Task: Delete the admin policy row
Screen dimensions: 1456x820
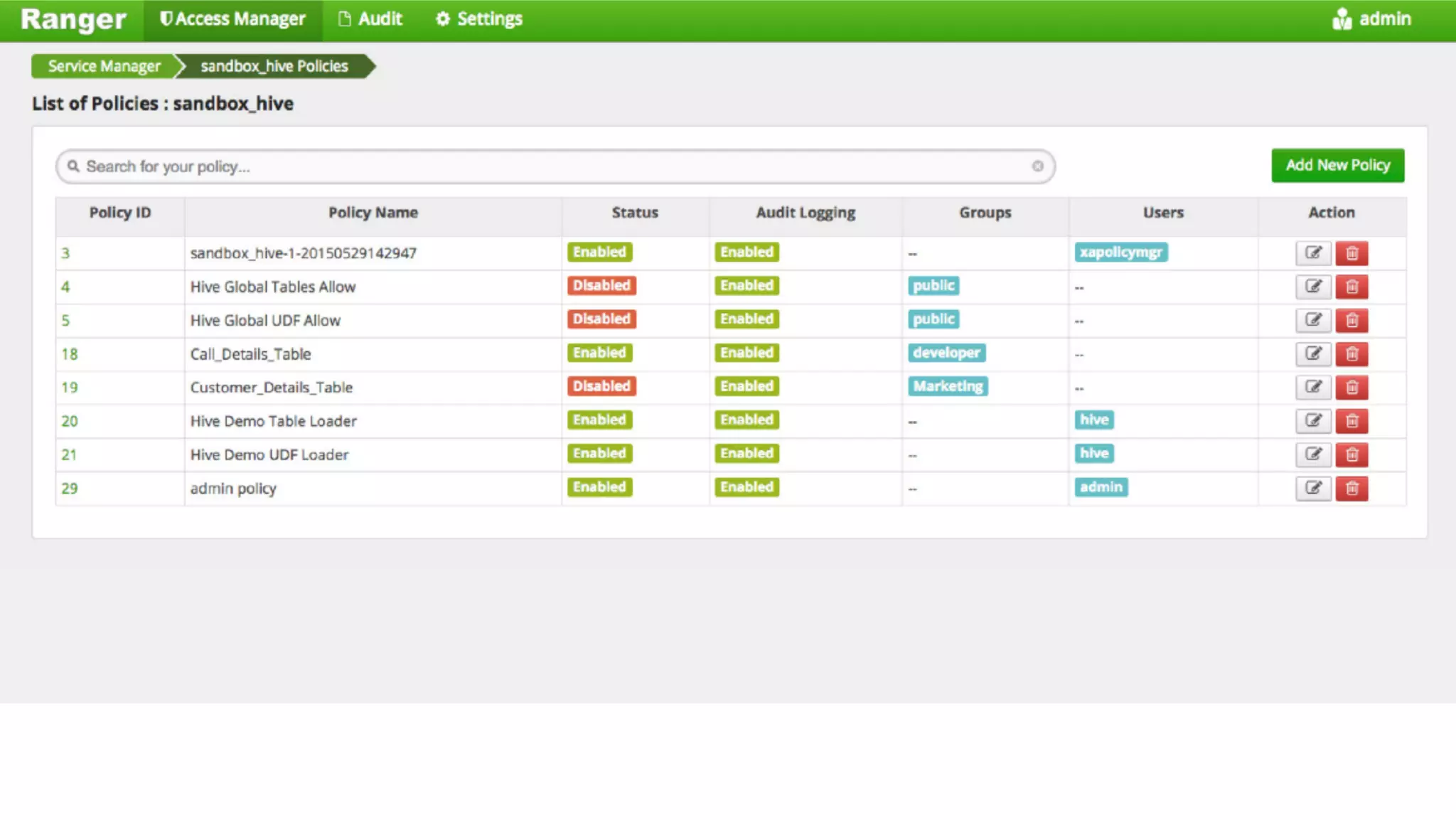Action: 1351,488
